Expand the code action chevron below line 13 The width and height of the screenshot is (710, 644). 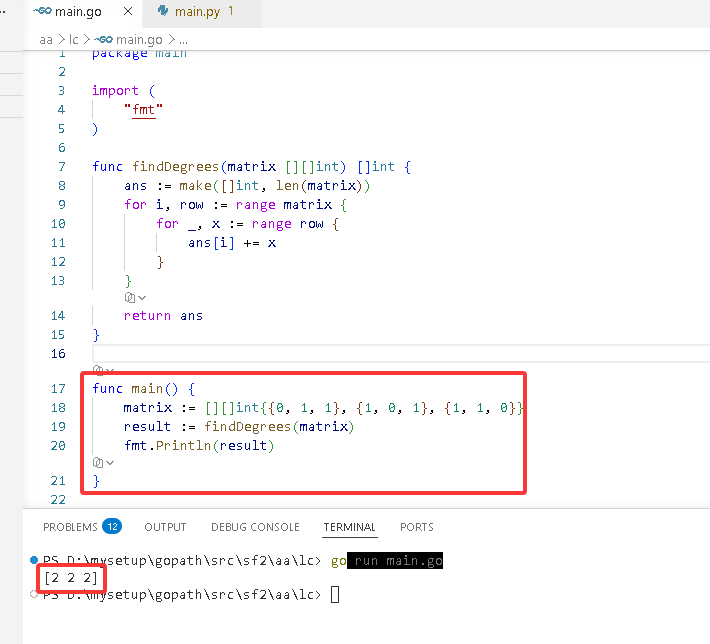pyautogui.click(x=142, y=298)
